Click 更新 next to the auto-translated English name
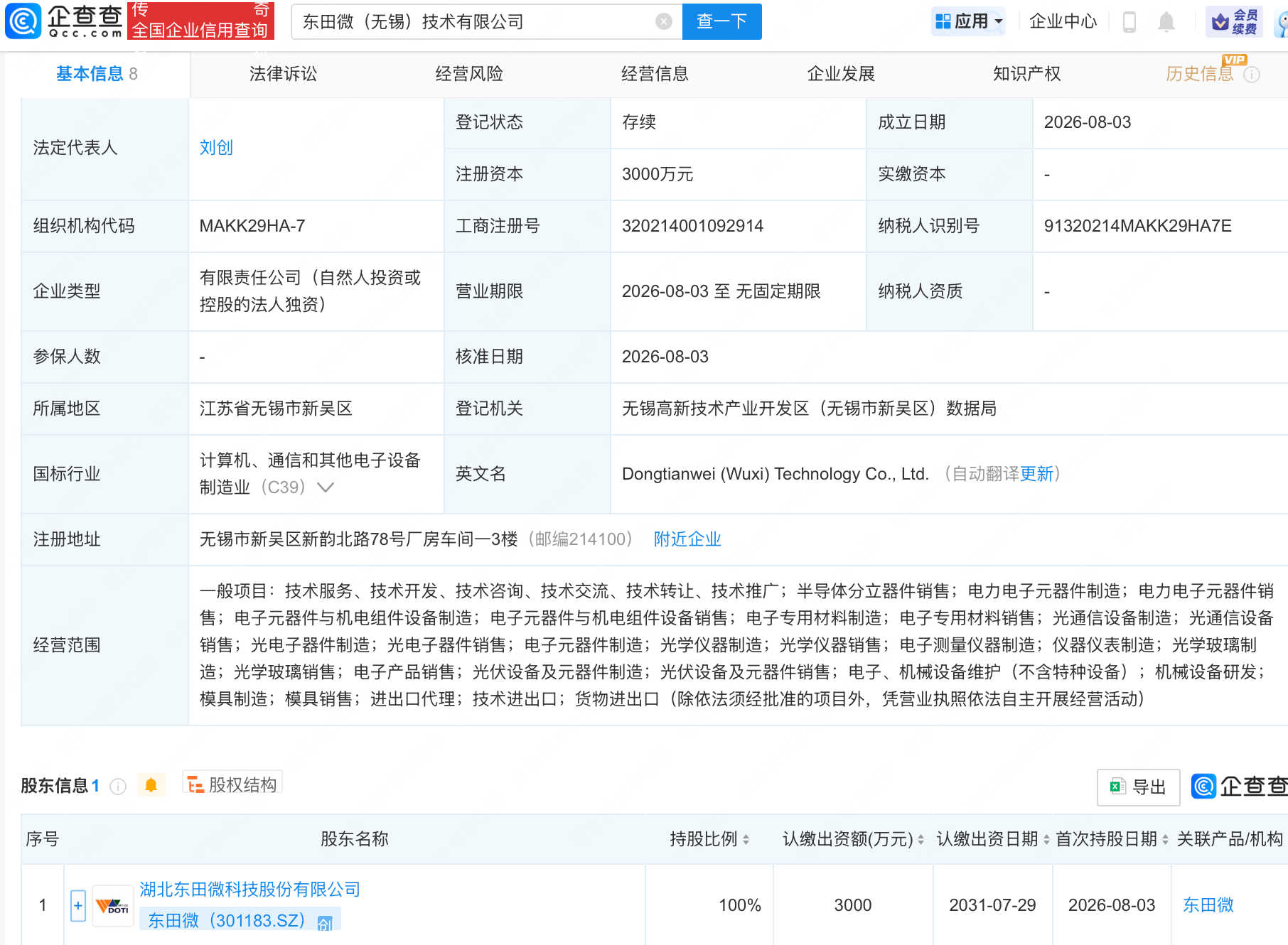Viewport: 1288px width, 945px height. point(1036,474)
